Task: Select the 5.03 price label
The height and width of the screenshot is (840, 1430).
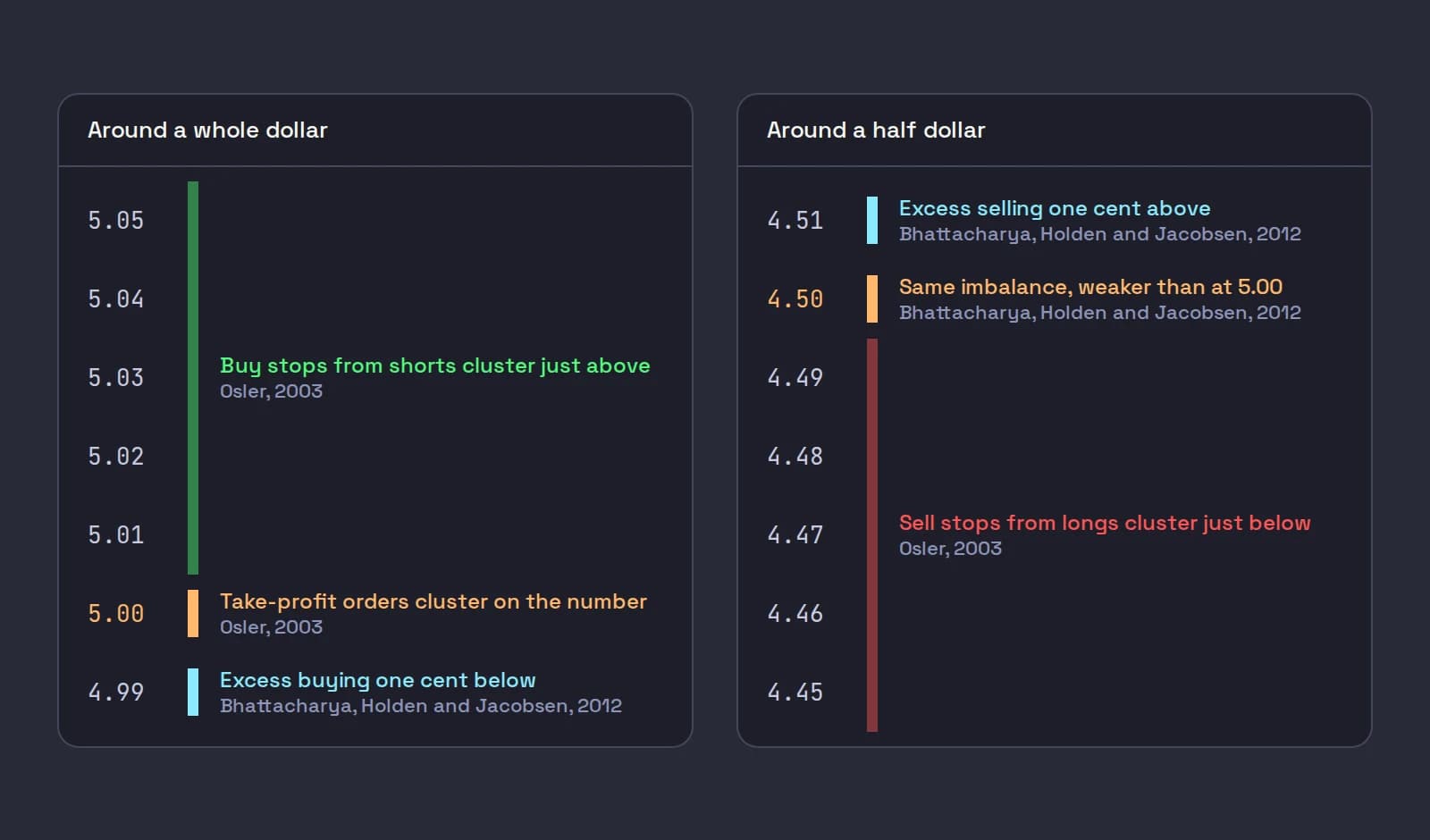Action: [116, 378]
